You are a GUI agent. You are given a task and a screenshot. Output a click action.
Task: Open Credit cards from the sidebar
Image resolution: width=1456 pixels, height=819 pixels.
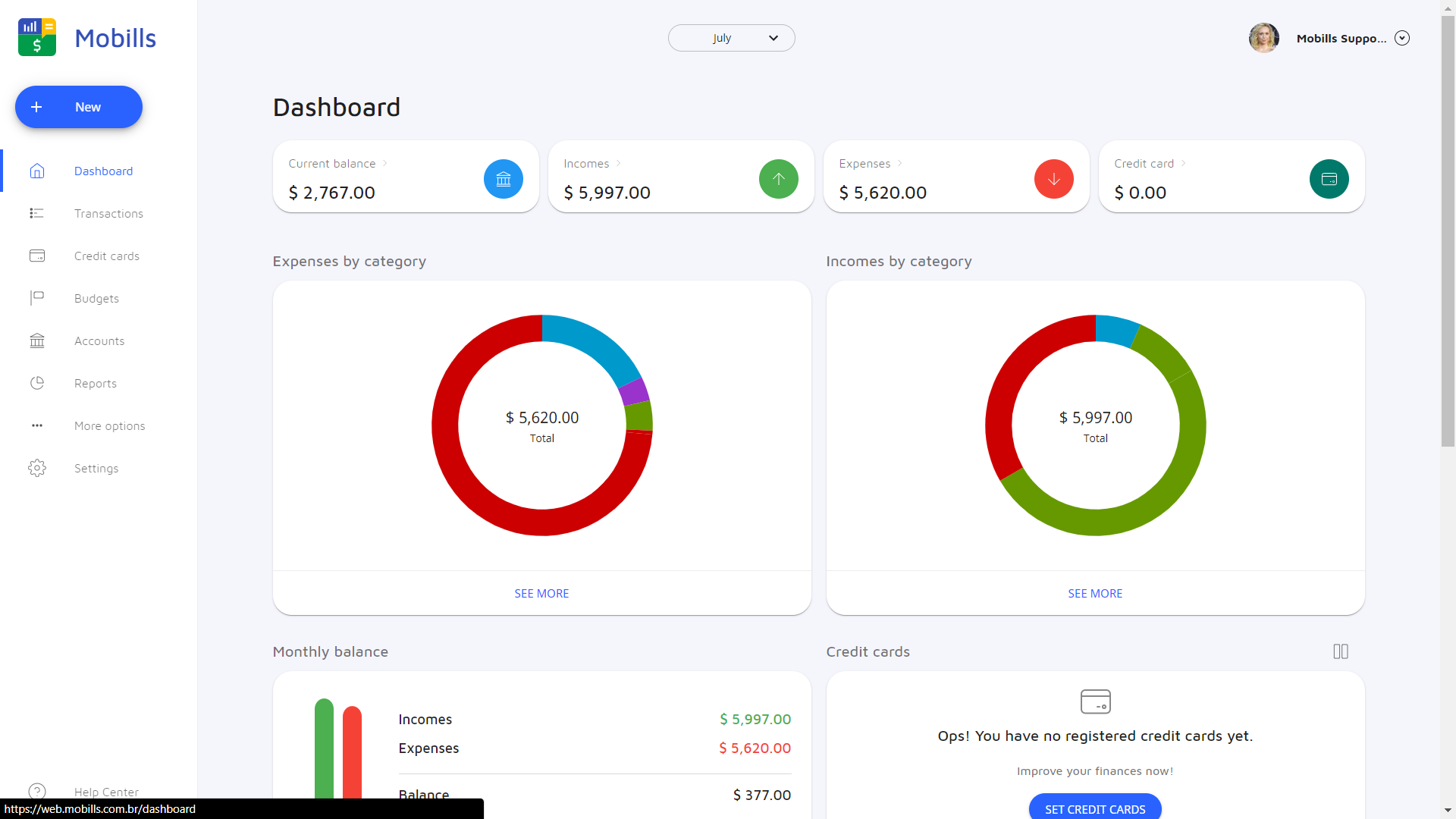point(99,256)
